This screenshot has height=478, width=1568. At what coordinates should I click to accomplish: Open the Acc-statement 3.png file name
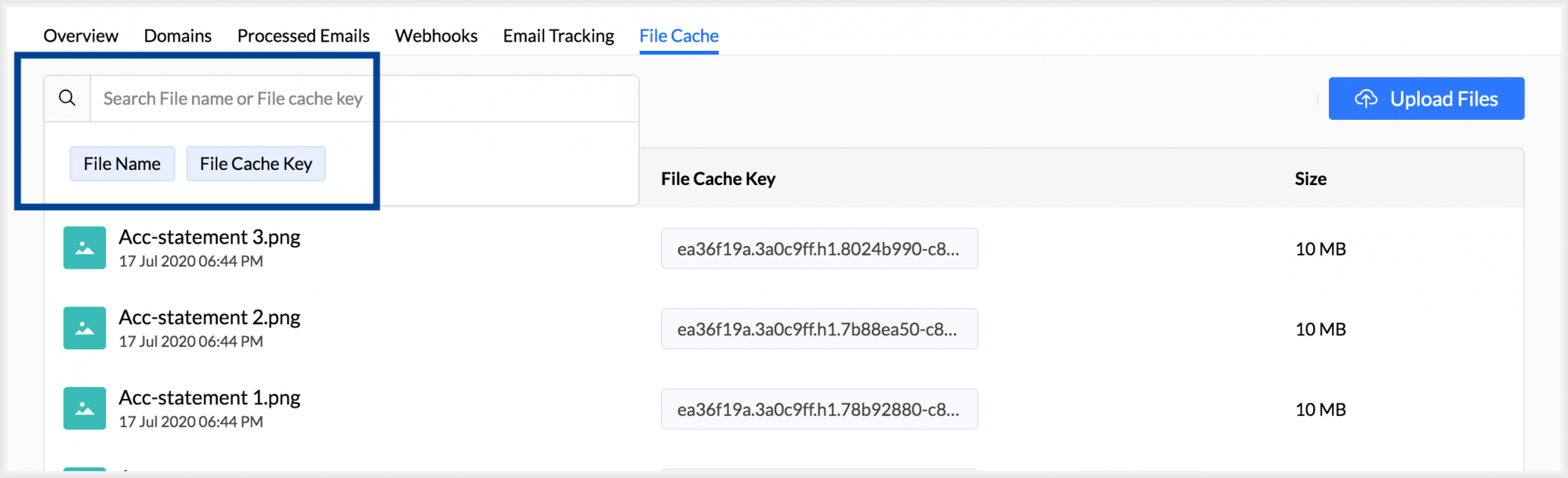[209, 237]
